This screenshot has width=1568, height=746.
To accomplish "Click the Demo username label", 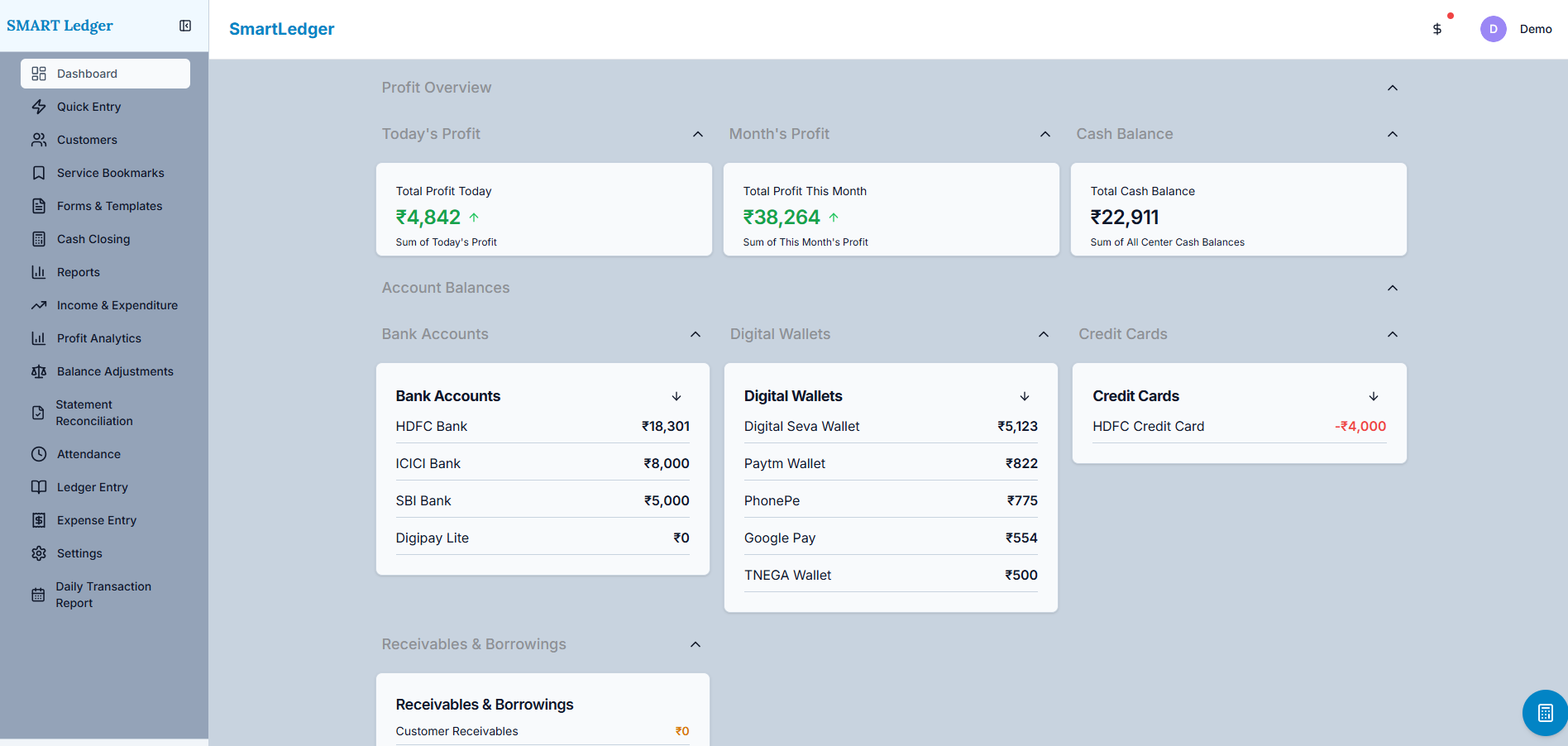I will click(x=1536, y=29).
